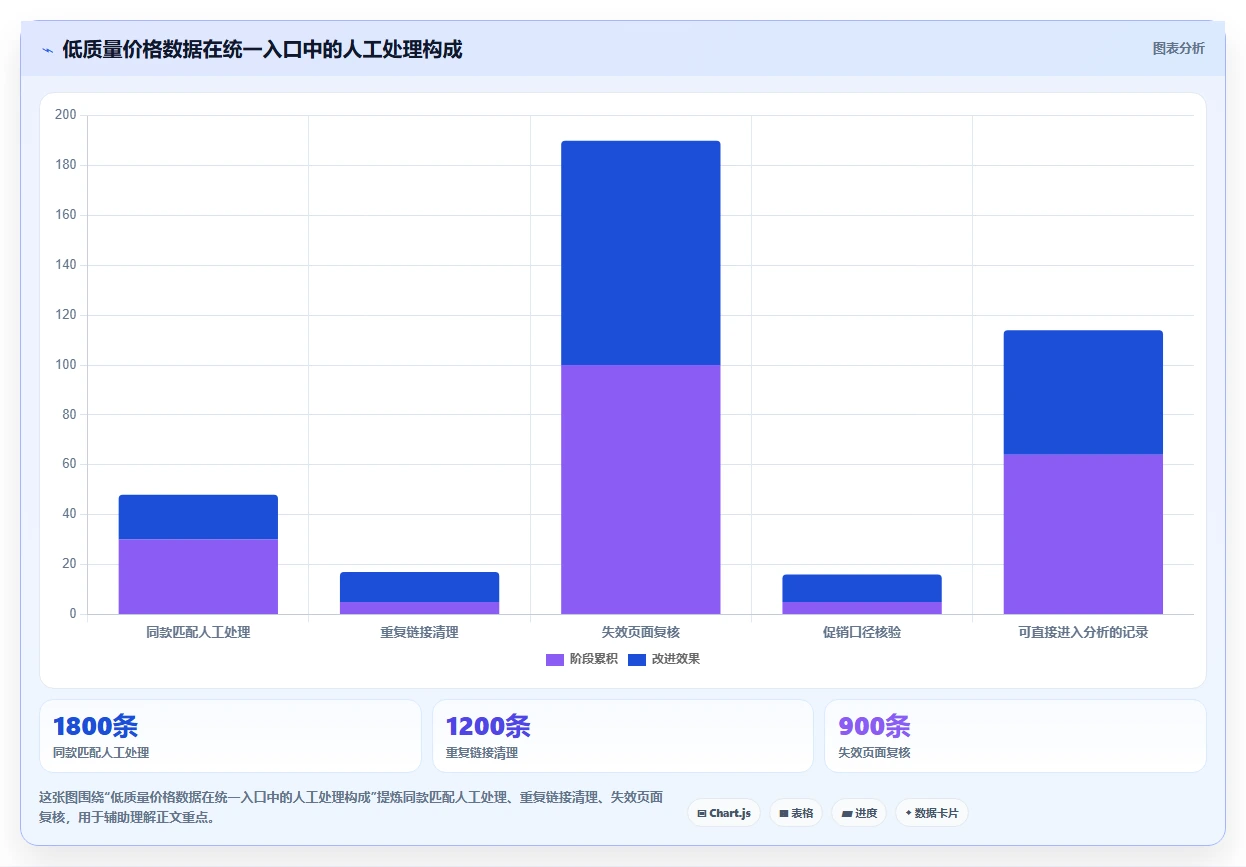Click the blue segment of 失效页面复核 bar
1246x867 pixels.
tap(640, 253)
